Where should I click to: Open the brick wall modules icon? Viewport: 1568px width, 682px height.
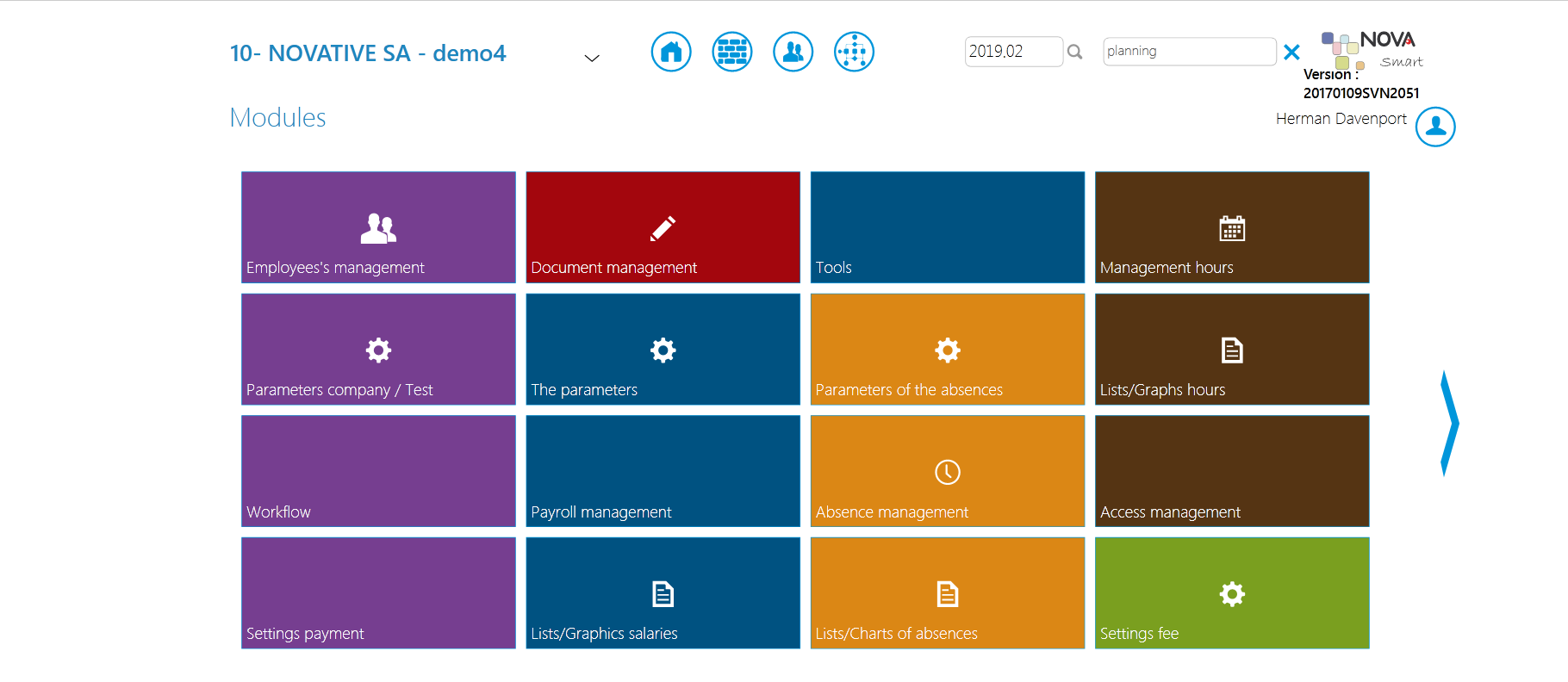click(731, 52)
